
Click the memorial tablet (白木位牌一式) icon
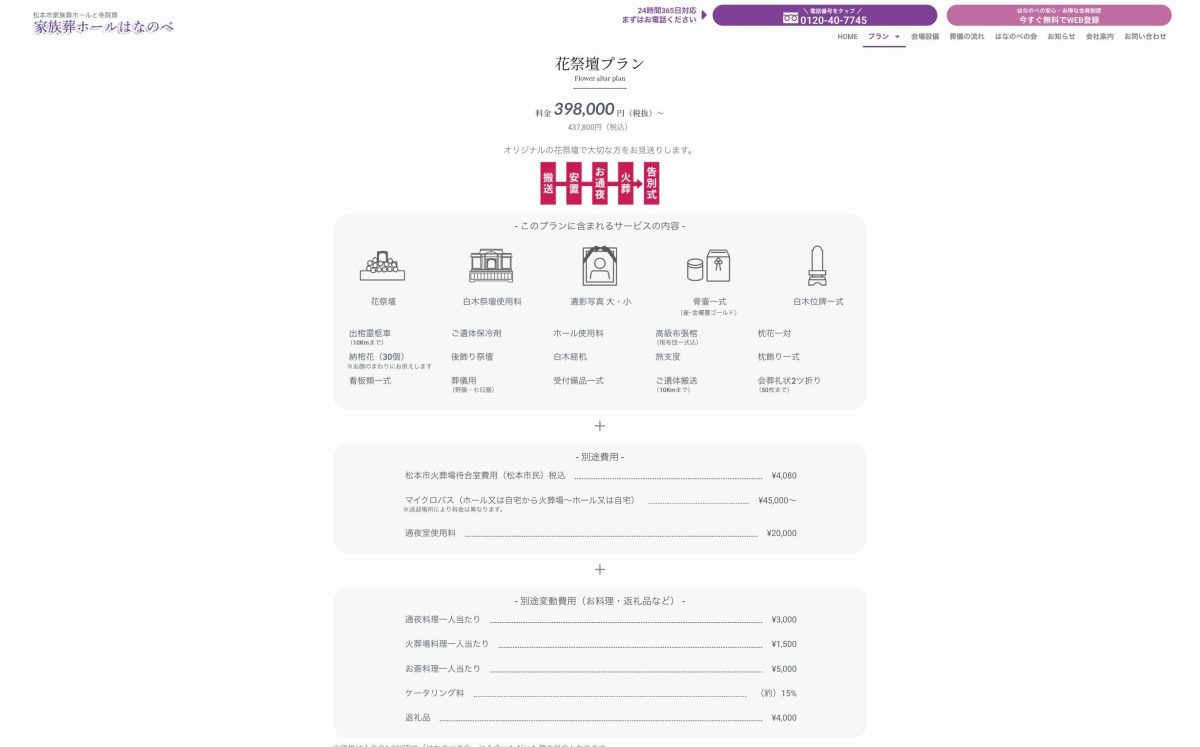(x=818, y=266)
